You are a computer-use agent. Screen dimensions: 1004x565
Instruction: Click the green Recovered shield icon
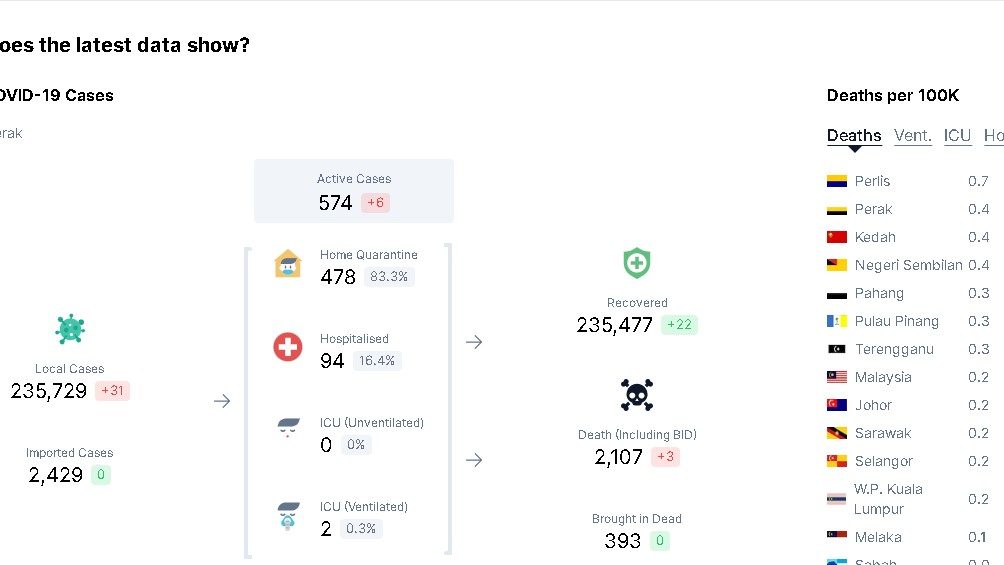(x=637, y=264)
